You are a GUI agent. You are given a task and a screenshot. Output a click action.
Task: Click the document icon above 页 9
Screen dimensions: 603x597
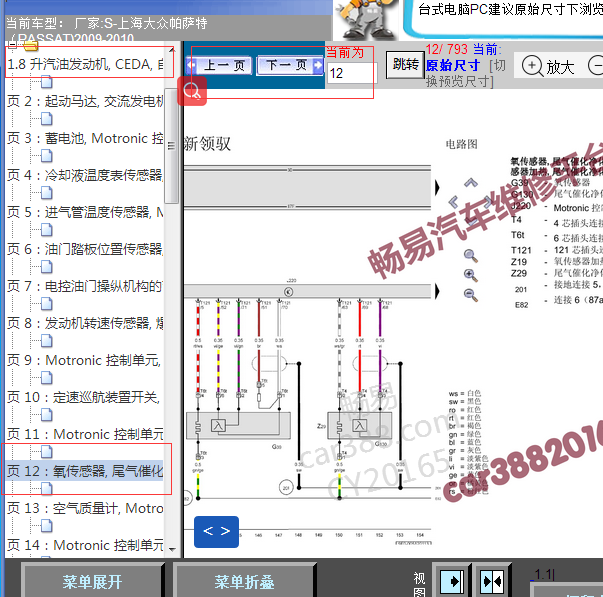pos(47,341)
